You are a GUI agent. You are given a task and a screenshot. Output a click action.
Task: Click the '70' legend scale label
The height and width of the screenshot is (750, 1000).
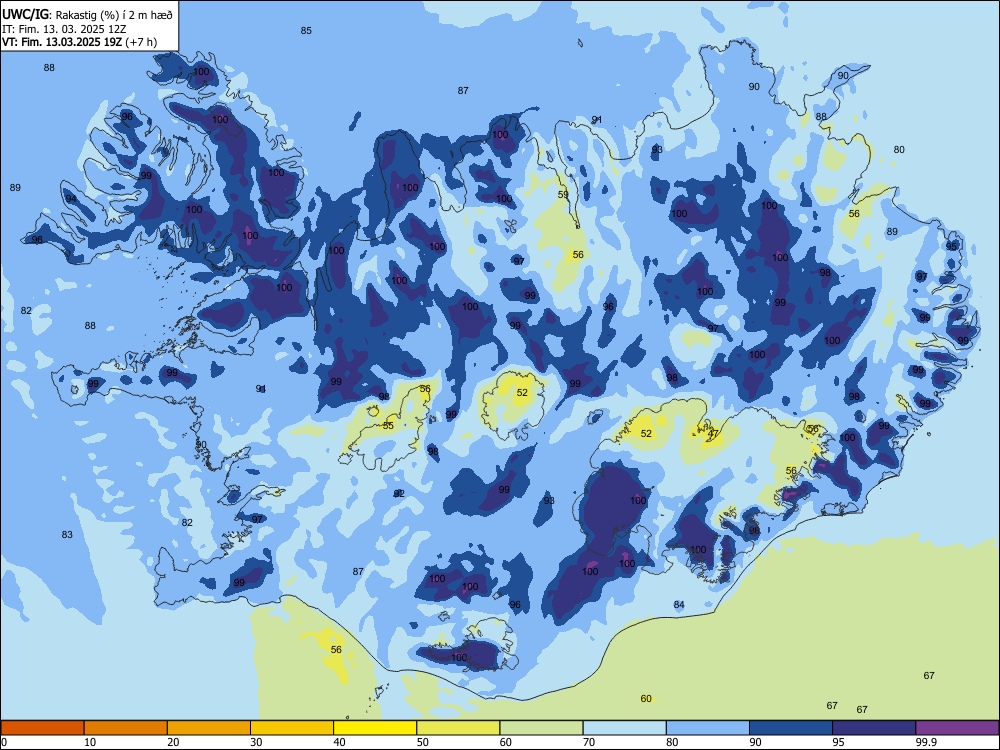tap(589, 742)
